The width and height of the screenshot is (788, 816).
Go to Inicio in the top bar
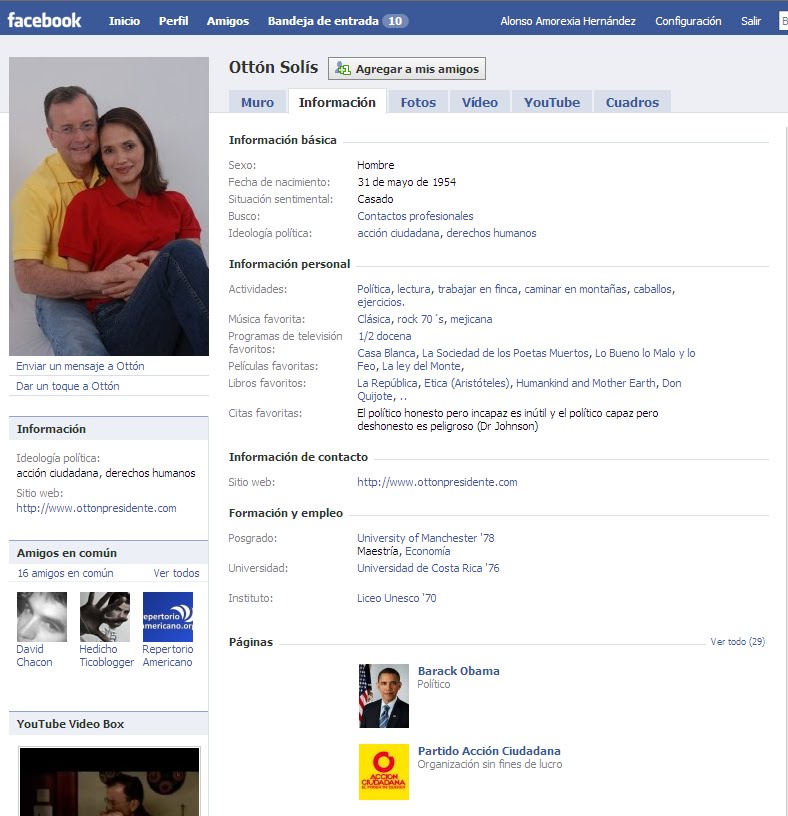[x=124, y=21]
